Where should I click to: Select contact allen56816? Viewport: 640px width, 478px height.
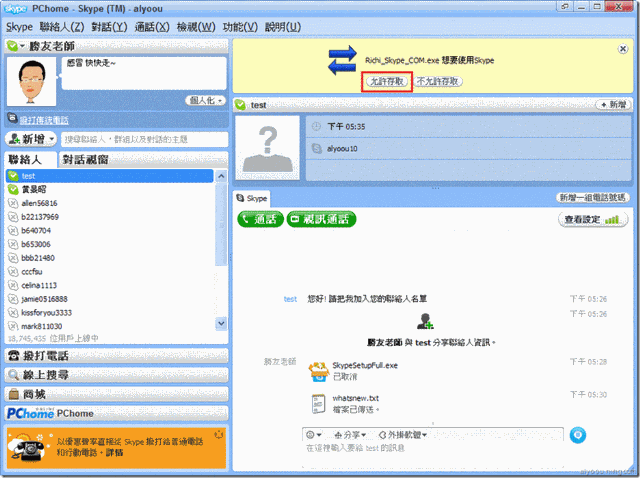pyautogui.click(x=109, y=203)
